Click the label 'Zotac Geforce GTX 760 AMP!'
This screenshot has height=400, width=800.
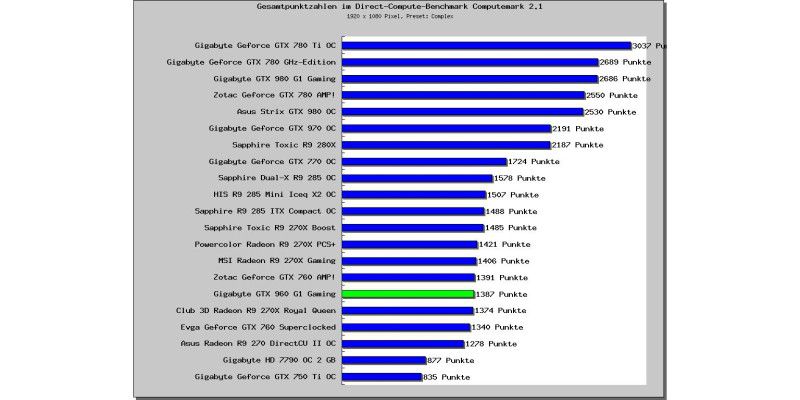coord(274,277)
